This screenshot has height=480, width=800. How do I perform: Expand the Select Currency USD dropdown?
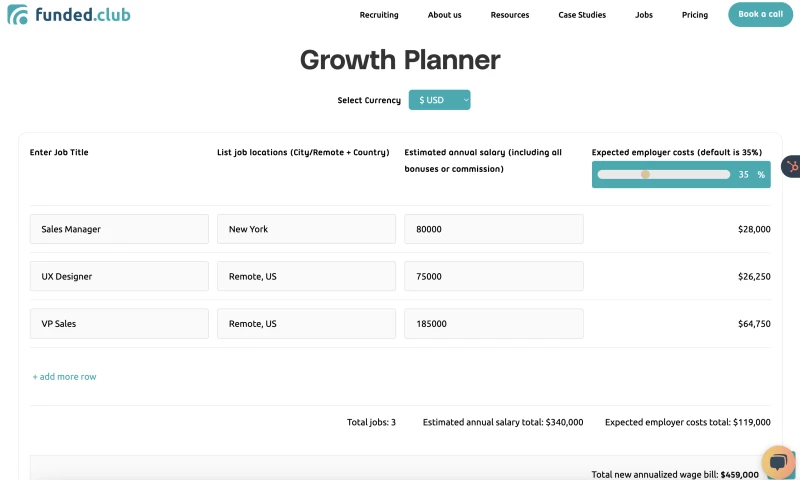tap(439, 100)
